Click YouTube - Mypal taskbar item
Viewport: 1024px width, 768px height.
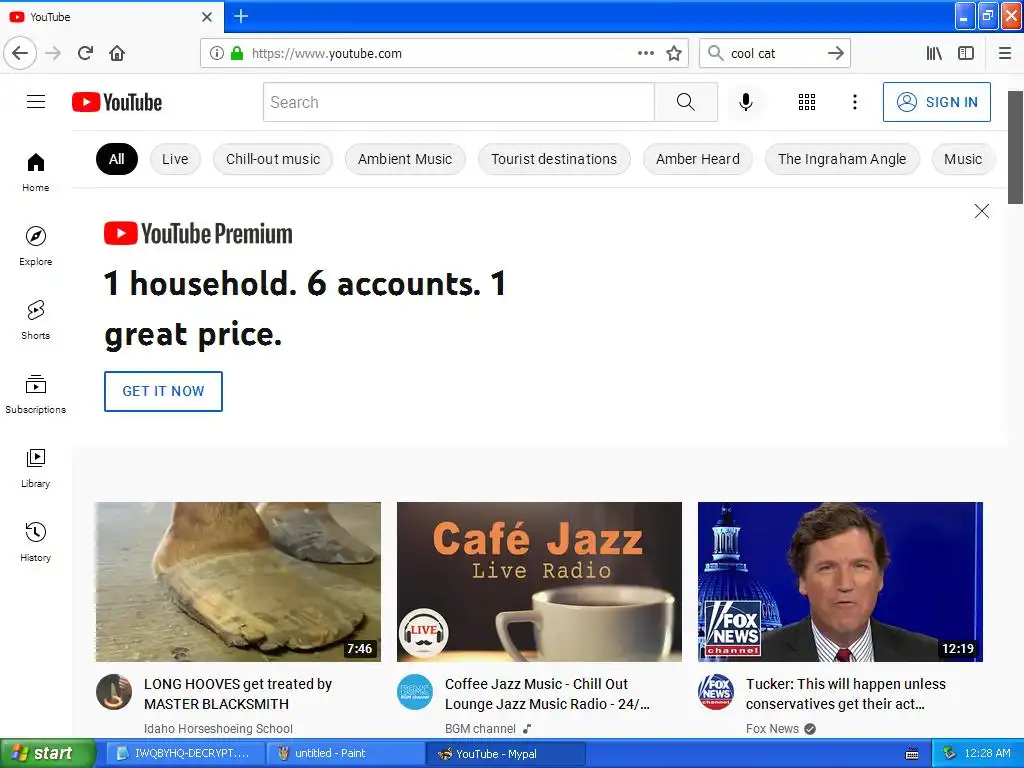point(506,754)
